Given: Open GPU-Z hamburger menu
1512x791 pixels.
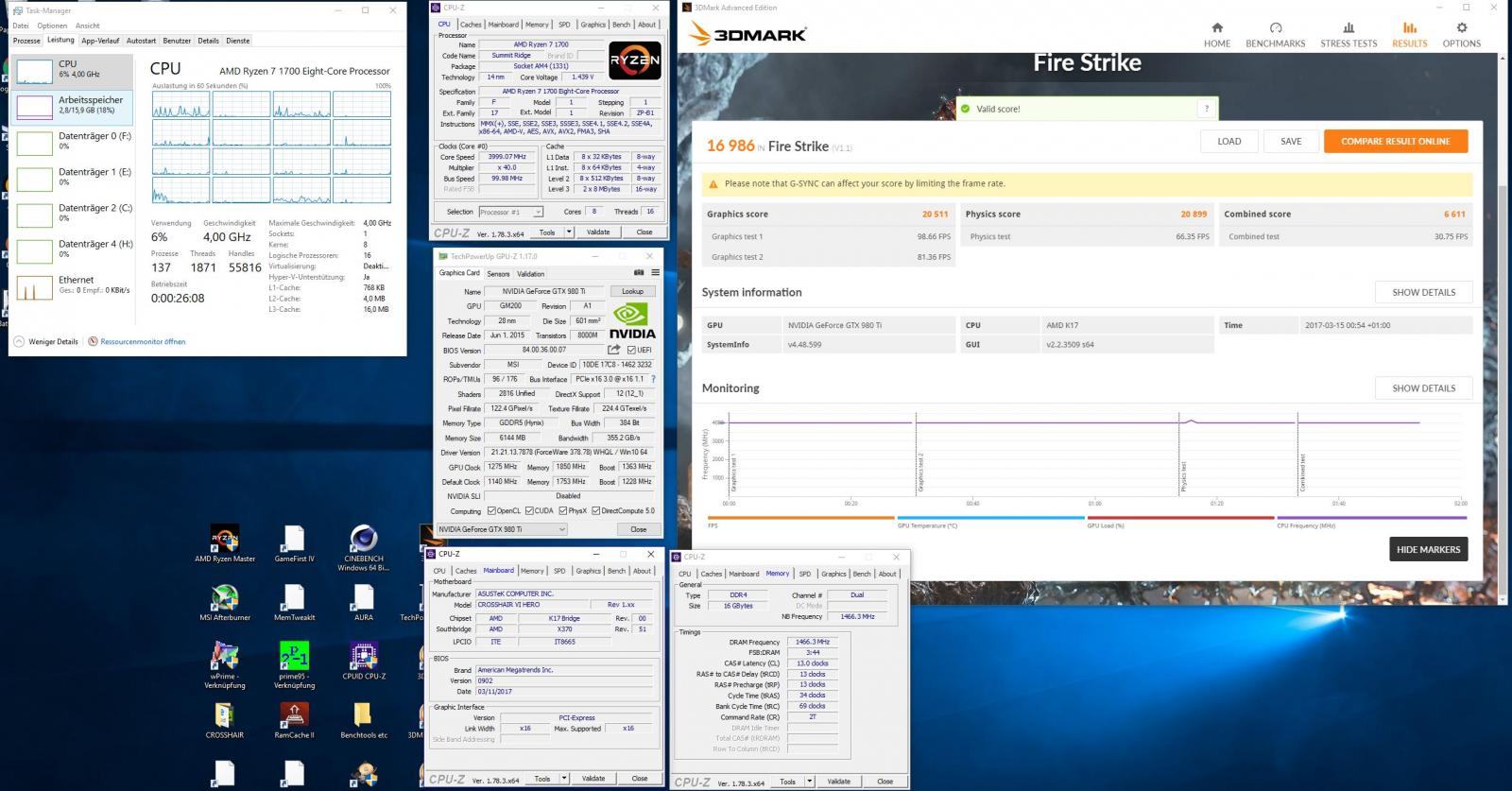Looking at the screenshot, I should pyautogui.click(x=655, y=273).
